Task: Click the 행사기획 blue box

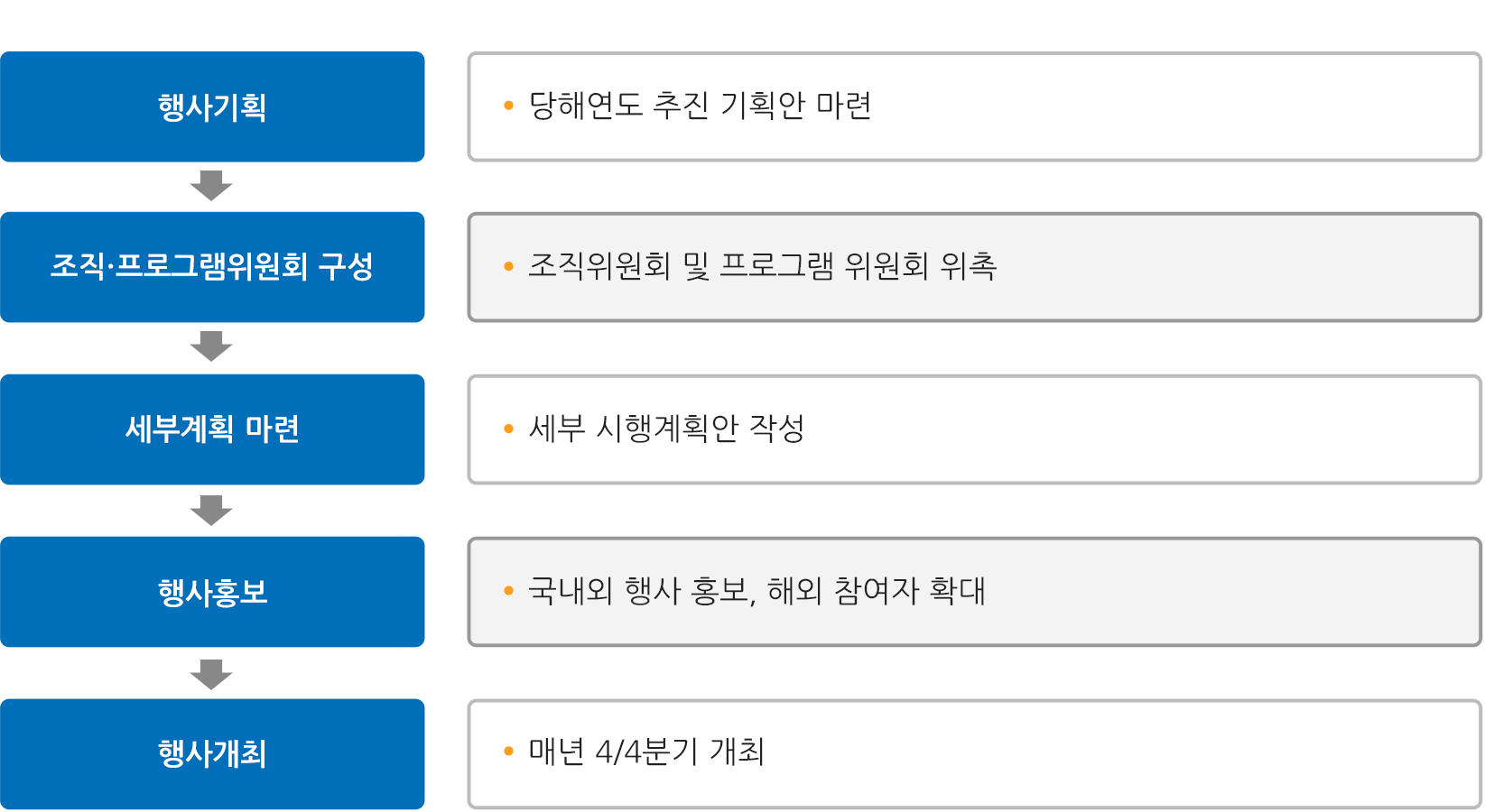Action: coord(212,106)
